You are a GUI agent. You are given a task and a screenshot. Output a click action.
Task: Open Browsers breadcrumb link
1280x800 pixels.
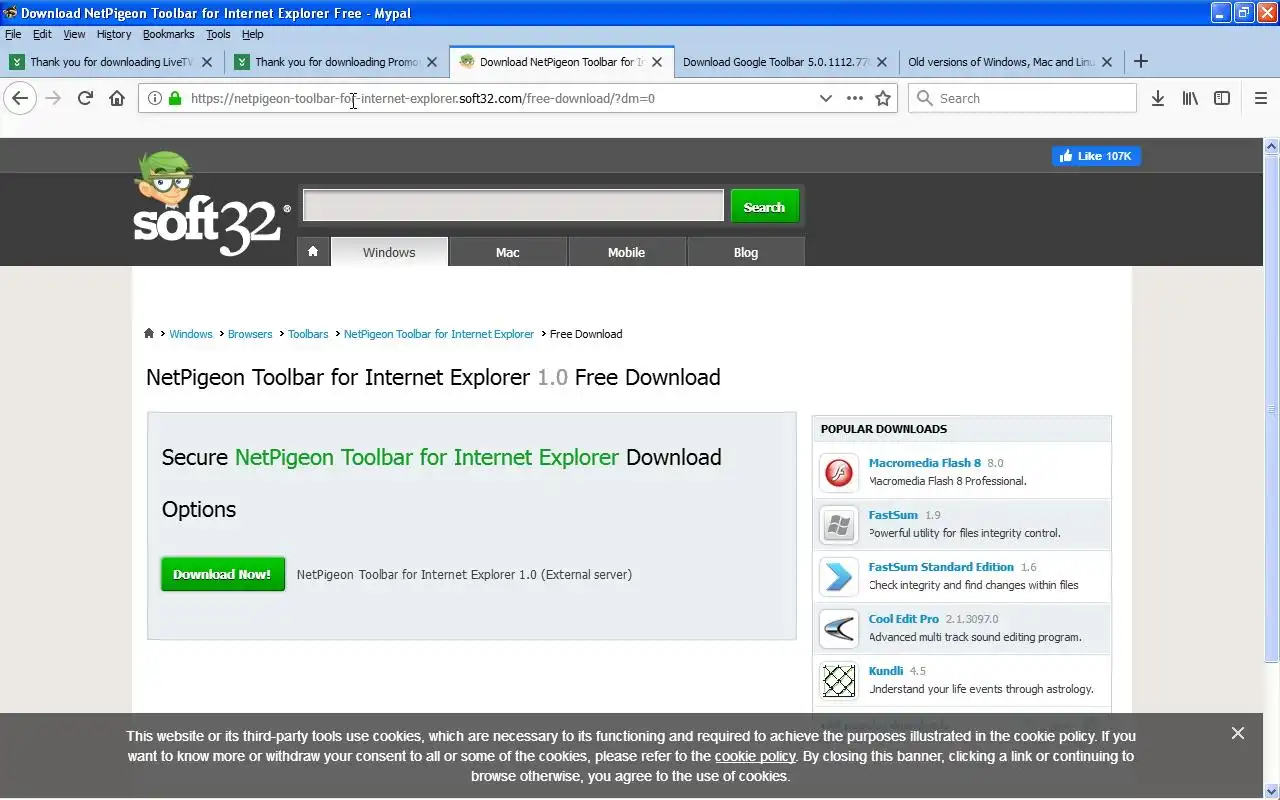[x=250, y=334]
